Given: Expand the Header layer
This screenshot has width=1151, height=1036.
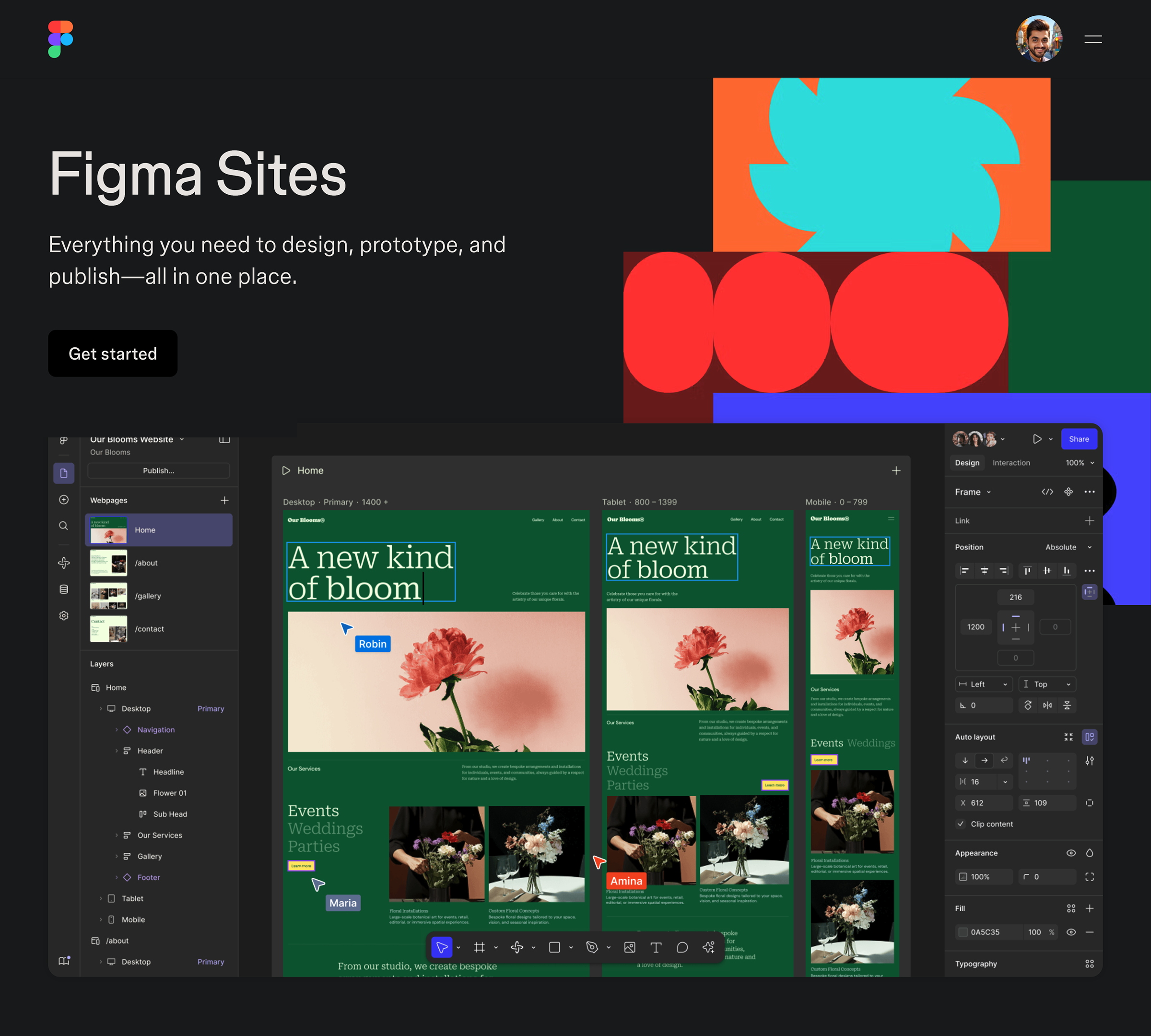Looking at the screenshot, I should click(x=117, y=751).
